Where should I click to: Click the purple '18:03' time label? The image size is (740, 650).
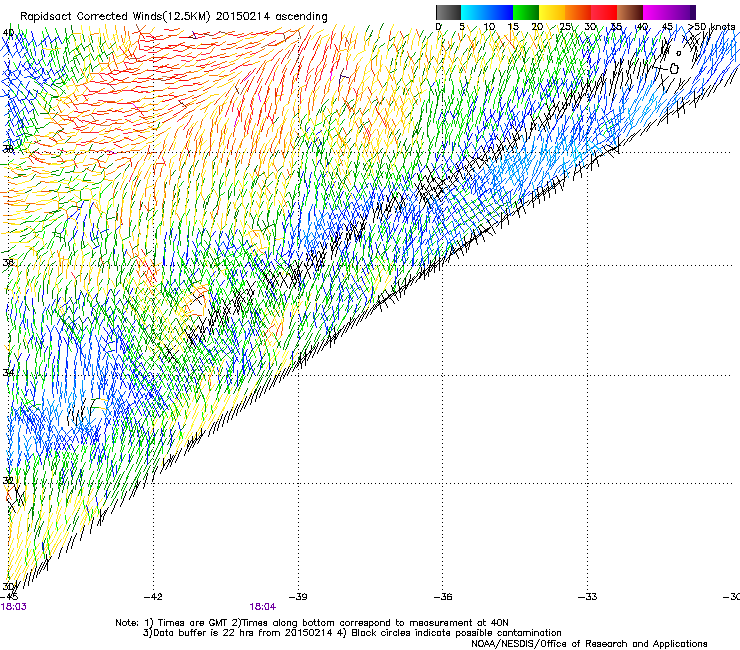pyautogui.click(x=13, y=607)
